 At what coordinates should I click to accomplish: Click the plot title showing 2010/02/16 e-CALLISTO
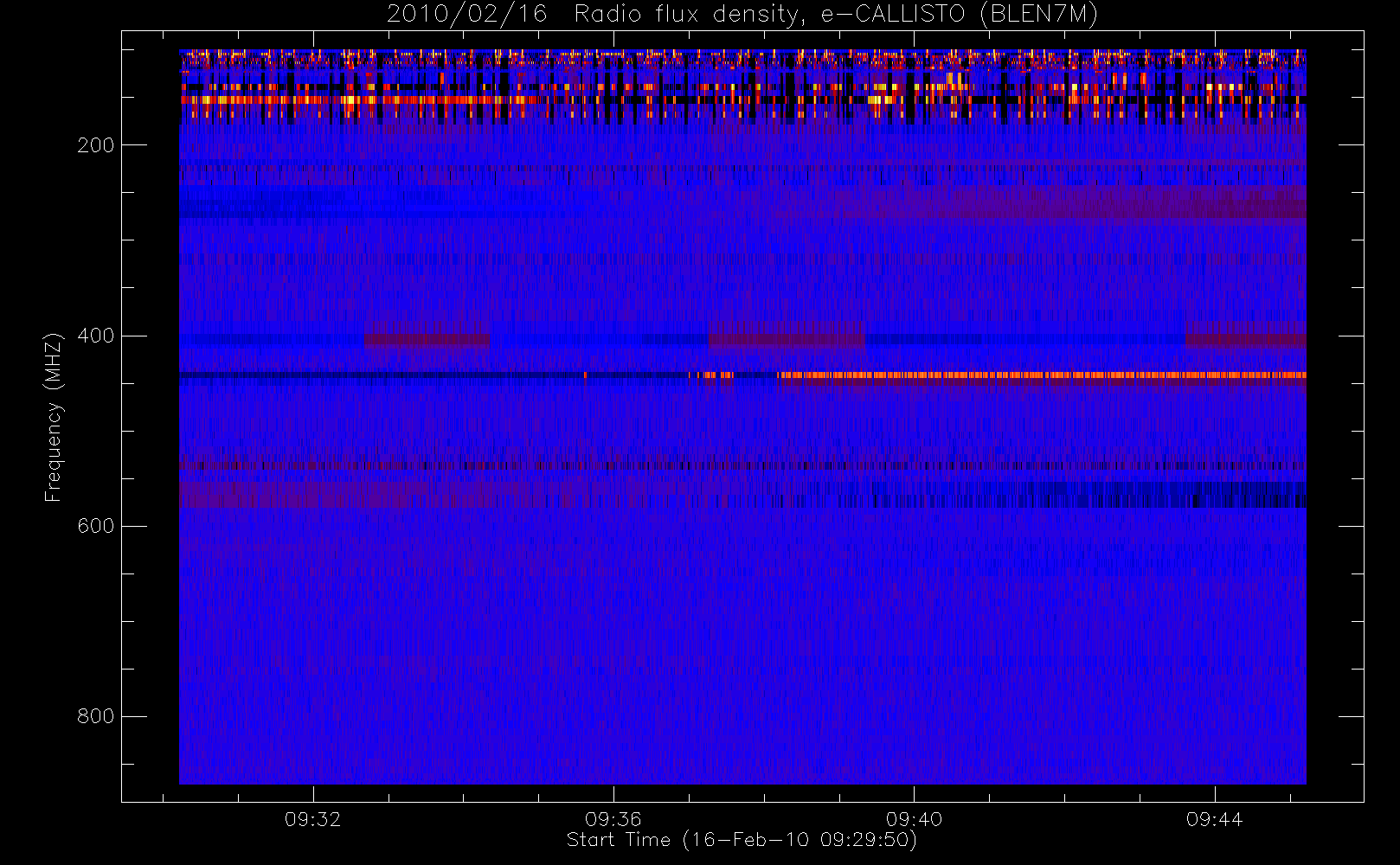pos(742,15)
